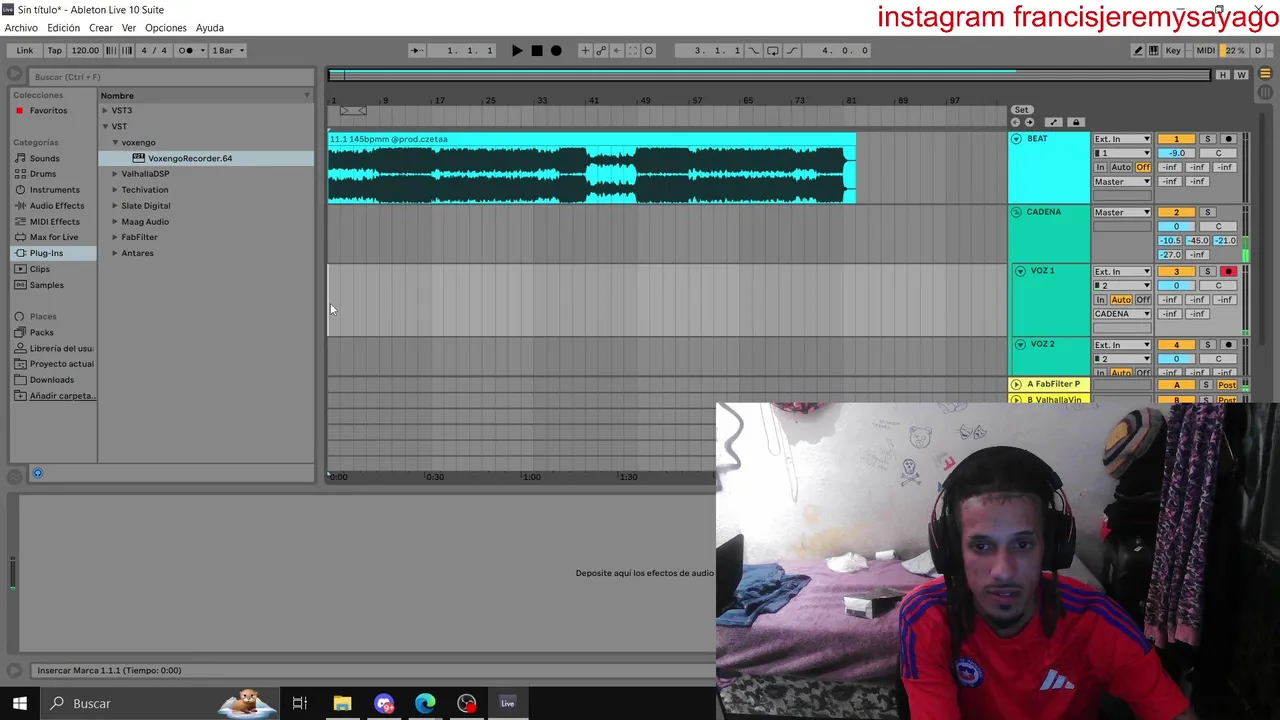The height and width of the screenshot is (720, 1280).
Task: Set BEAT monitor to In
Action: 1100,167
